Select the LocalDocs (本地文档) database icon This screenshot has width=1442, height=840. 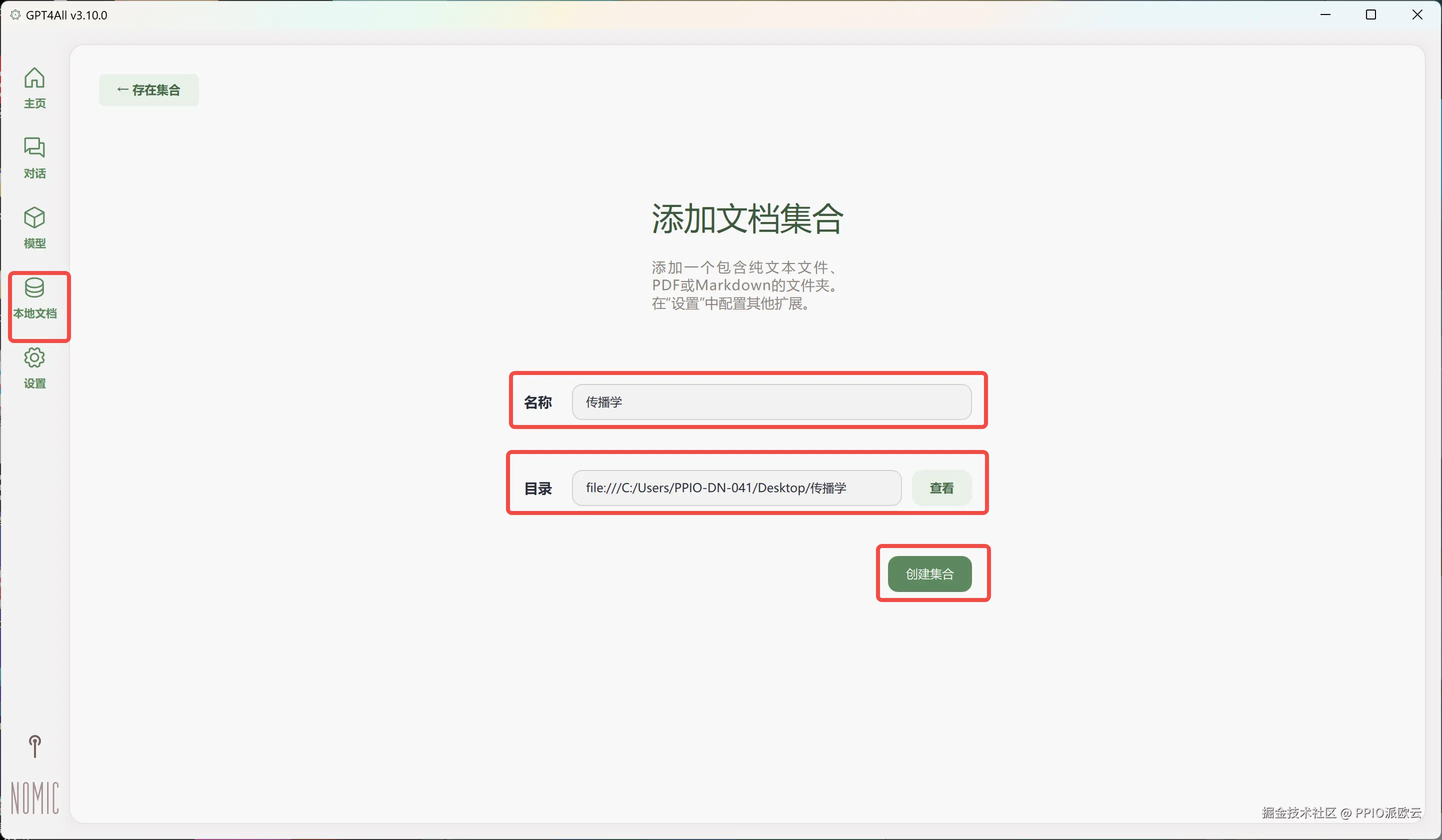34,288
